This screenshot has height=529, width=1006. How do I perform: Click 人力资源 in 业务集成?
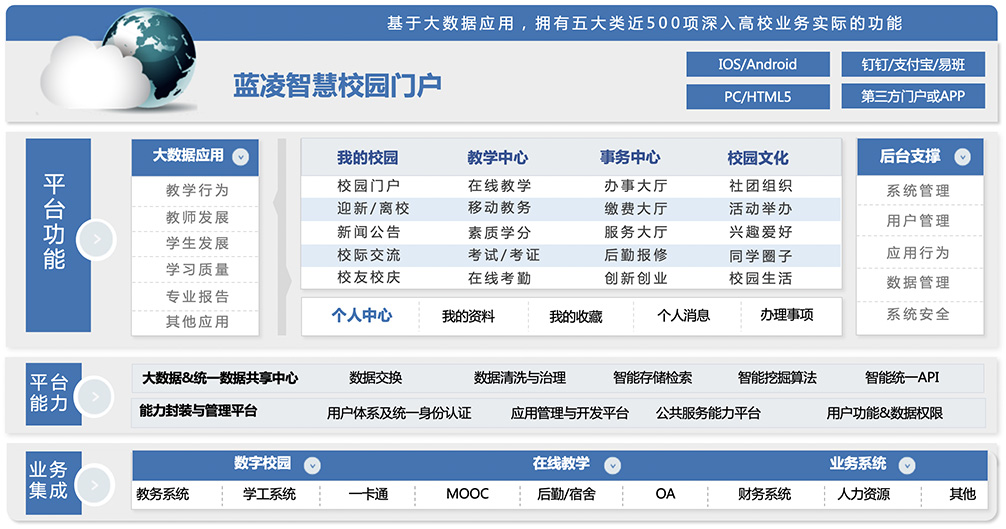point(864,494)
